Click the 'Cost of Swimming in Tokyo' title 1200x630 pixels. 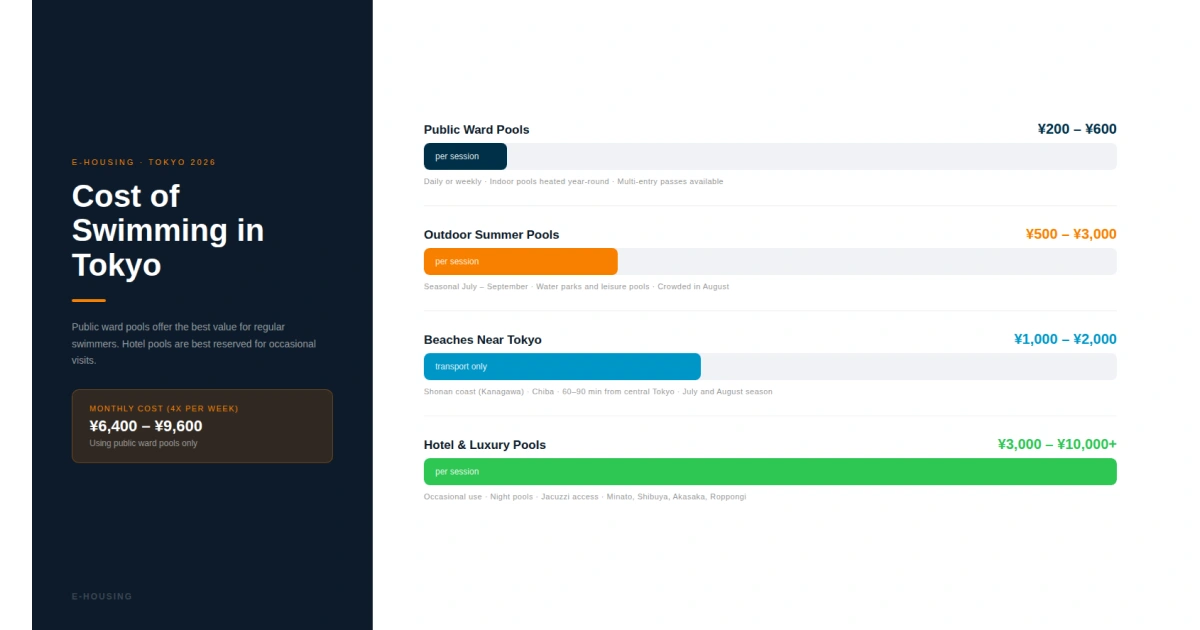pos(168,230)
